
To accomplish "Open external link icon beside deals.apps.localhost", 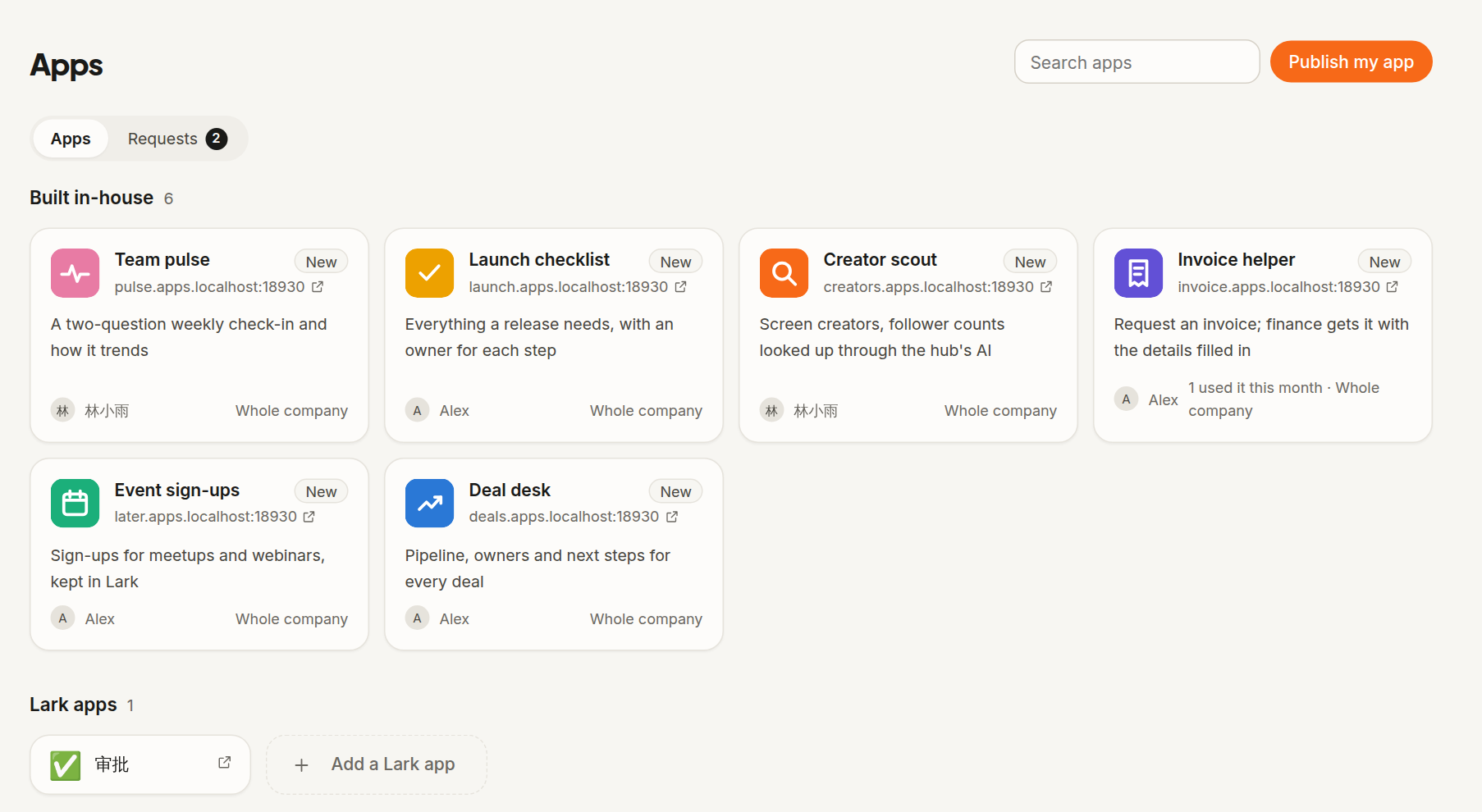I will coord(672,516).
